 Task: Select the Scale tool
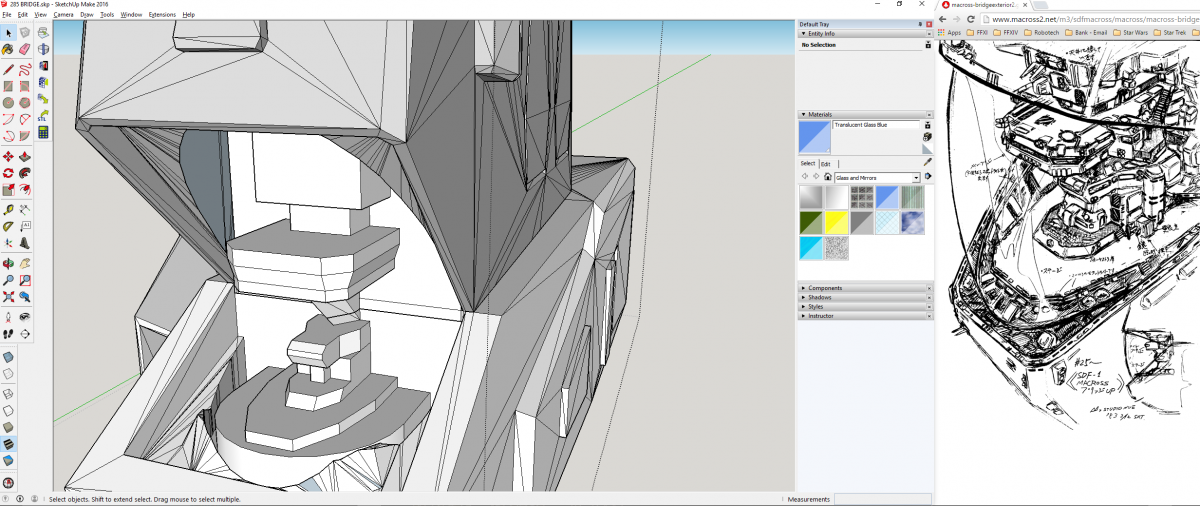point(8,189)
